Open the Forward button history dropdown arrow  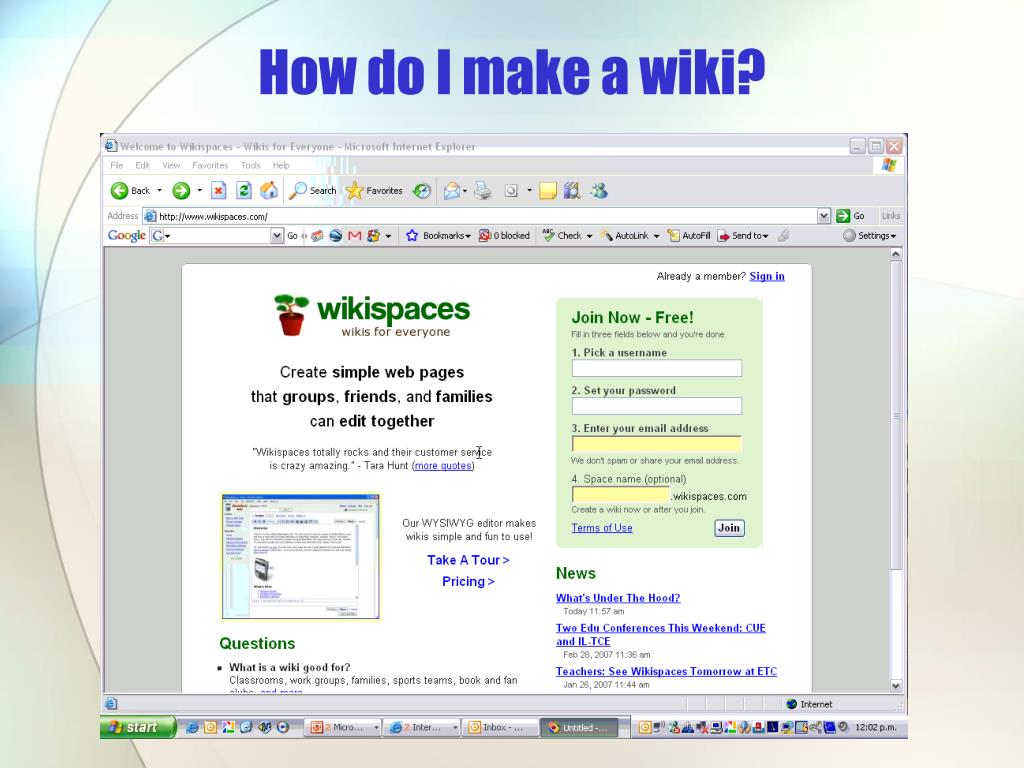point(199,191)
